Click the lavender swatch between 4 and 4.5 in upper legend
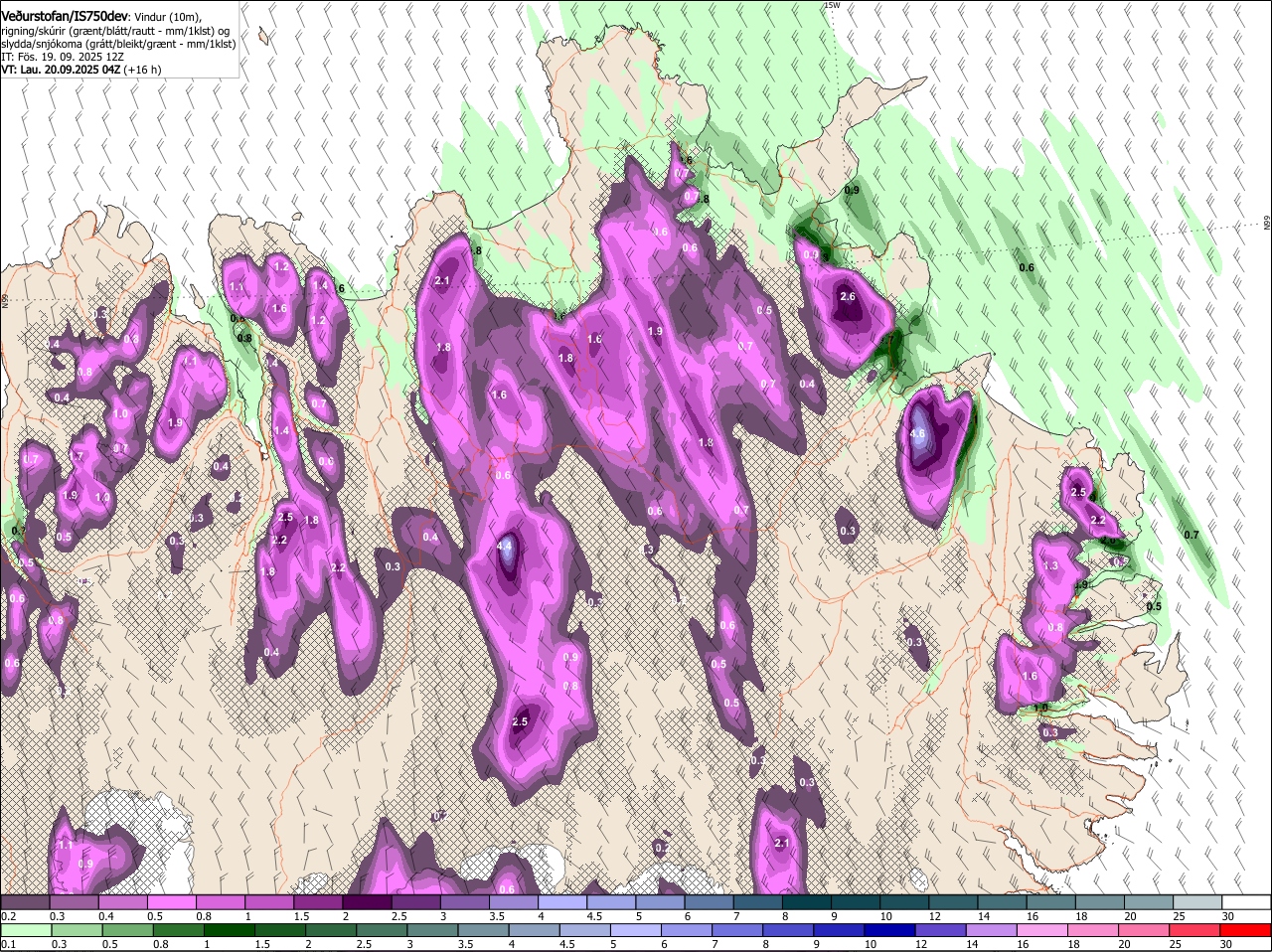This screenshot has width=1272, height=952. (560, 901)
